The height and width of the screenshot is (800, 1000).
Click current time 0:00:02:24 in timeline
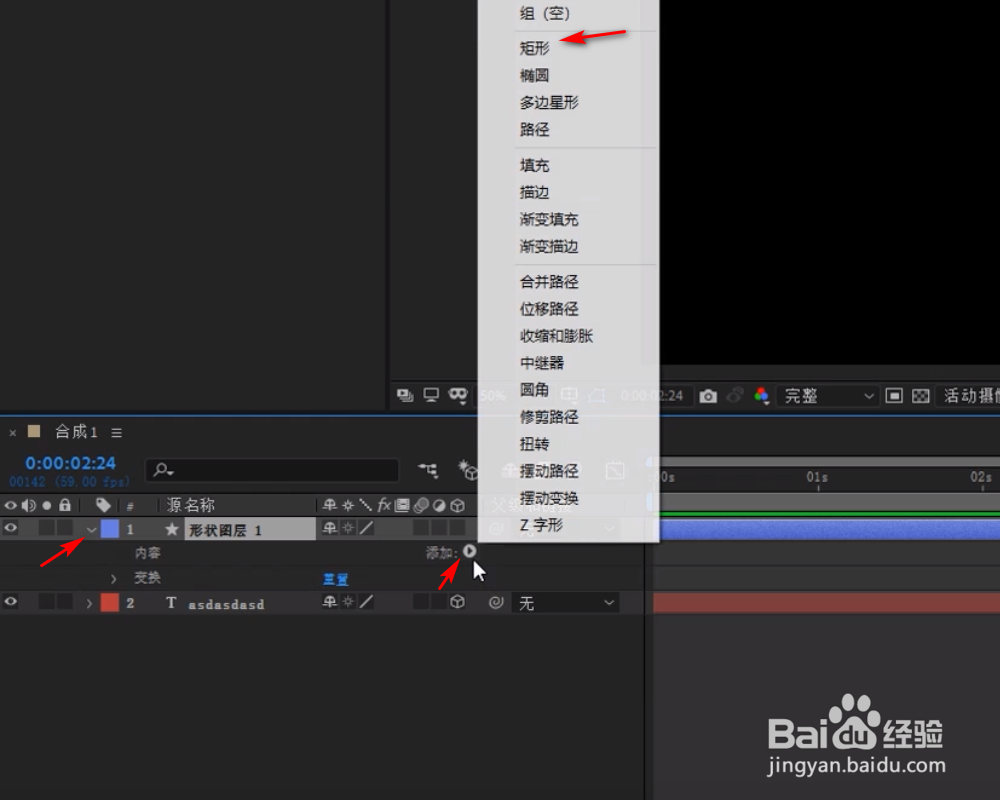tap(71, 463)
